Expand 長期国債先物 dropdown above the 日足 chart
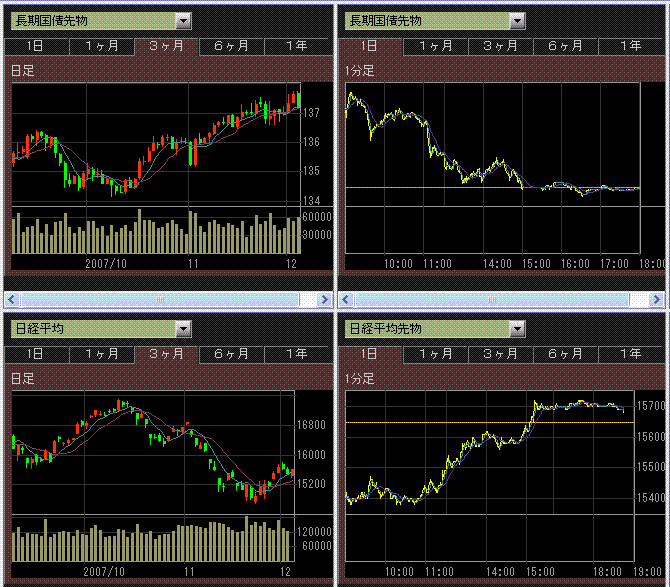Viewport: 670px width, 587px height. (x=182, y=21)
